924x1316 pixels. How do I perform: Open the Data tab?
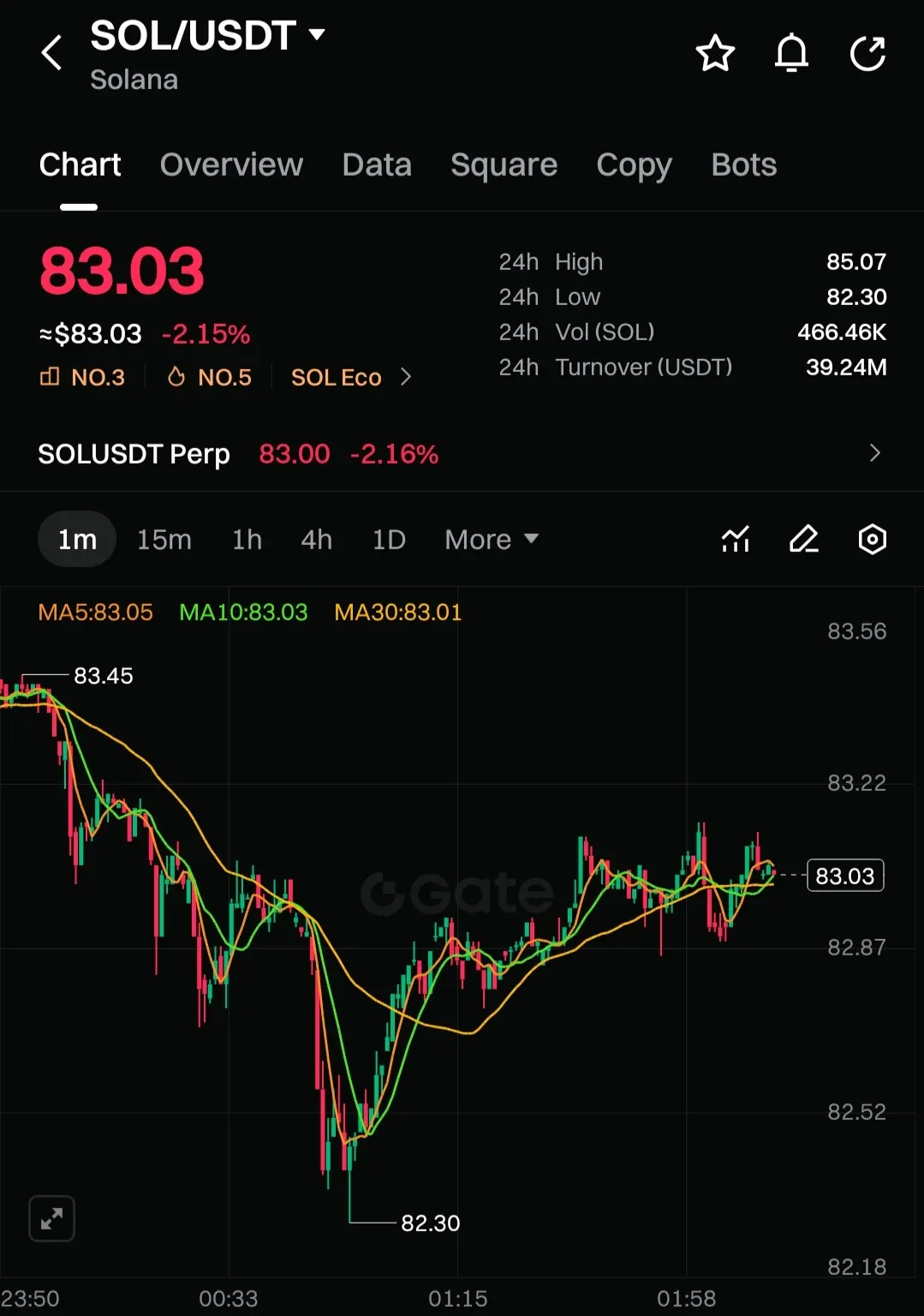pos(377,164)
